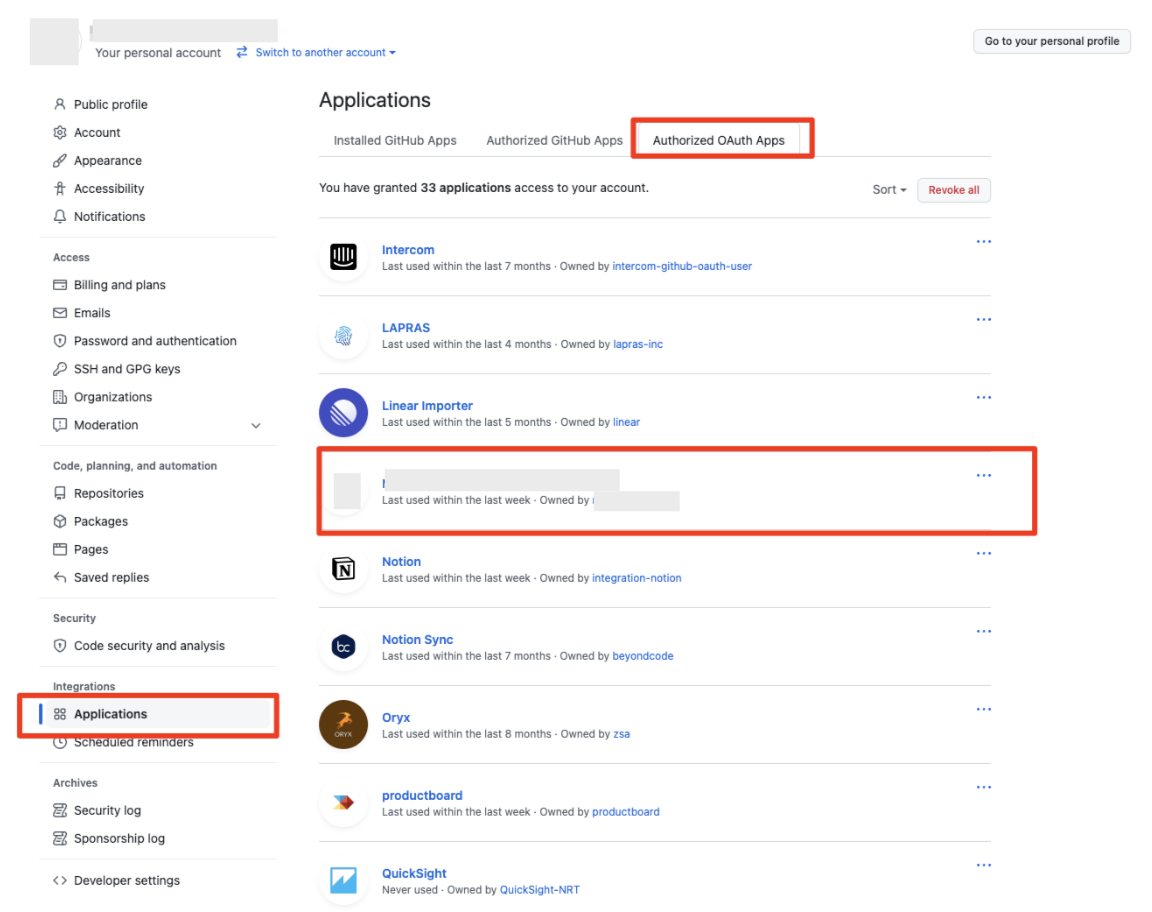Click the Applications grid icon

click(x=60, y=714)
